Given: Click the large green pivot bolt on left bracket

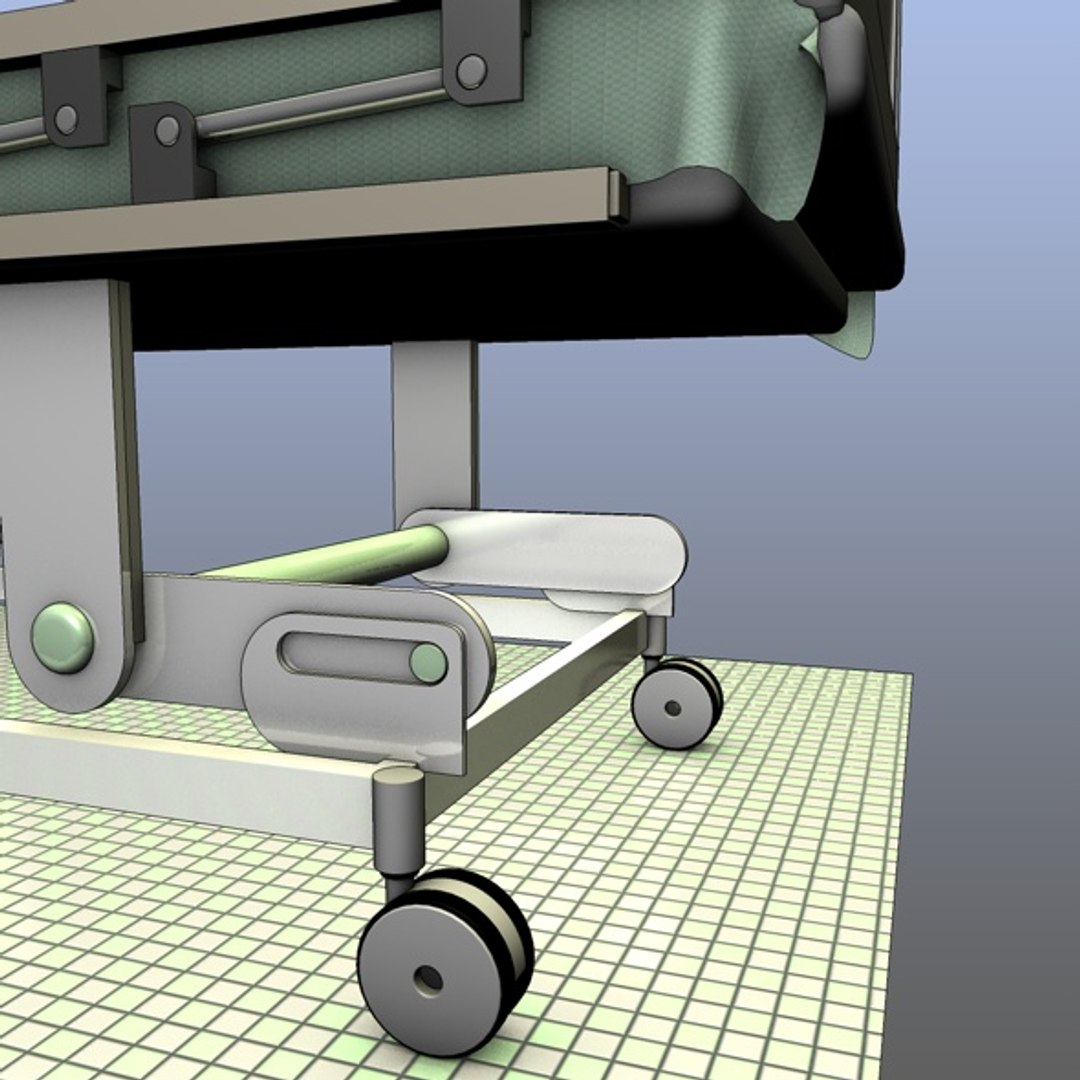Looking at the screenshot, I should click(63, 637).
